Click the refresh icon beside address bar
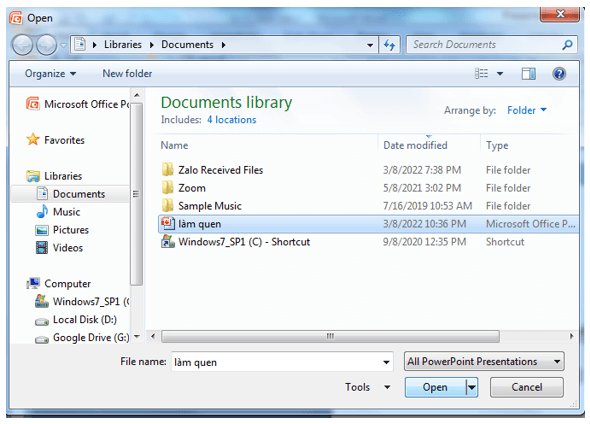This screenshot has height=424, width=590. point(389,45)
